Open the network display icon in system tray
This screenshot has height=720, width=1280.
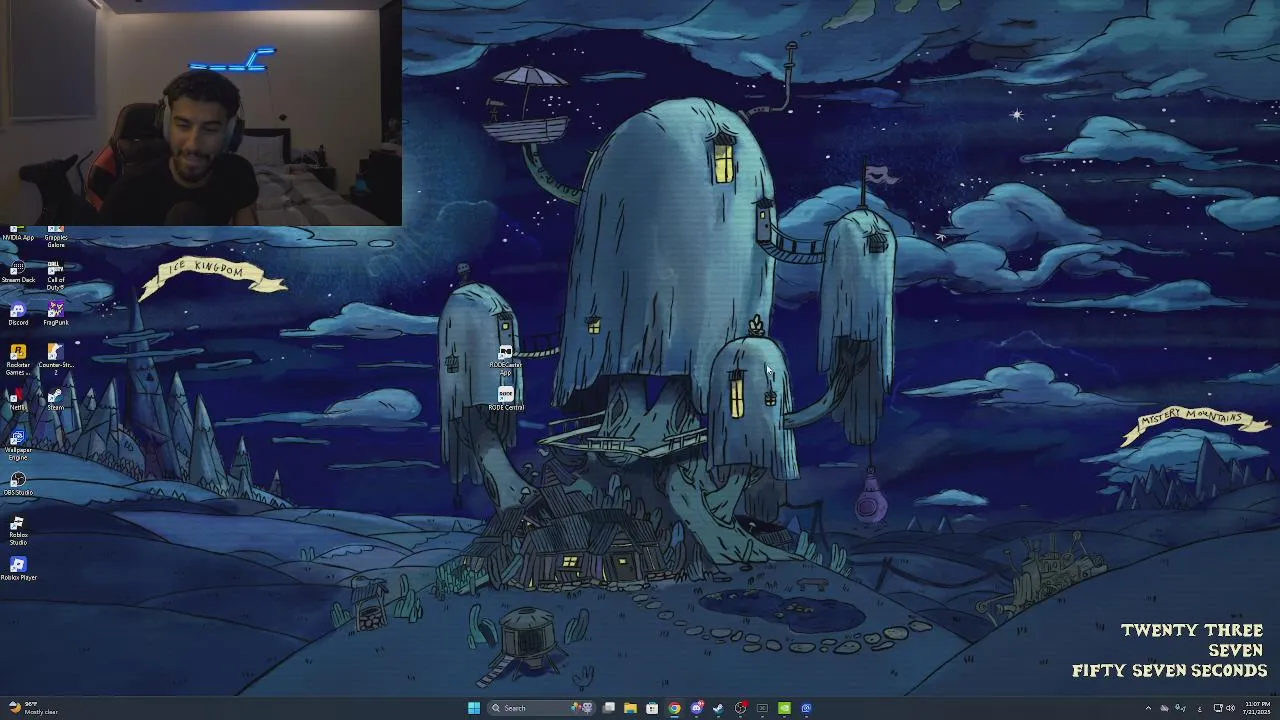click(x=1218, y=708)
